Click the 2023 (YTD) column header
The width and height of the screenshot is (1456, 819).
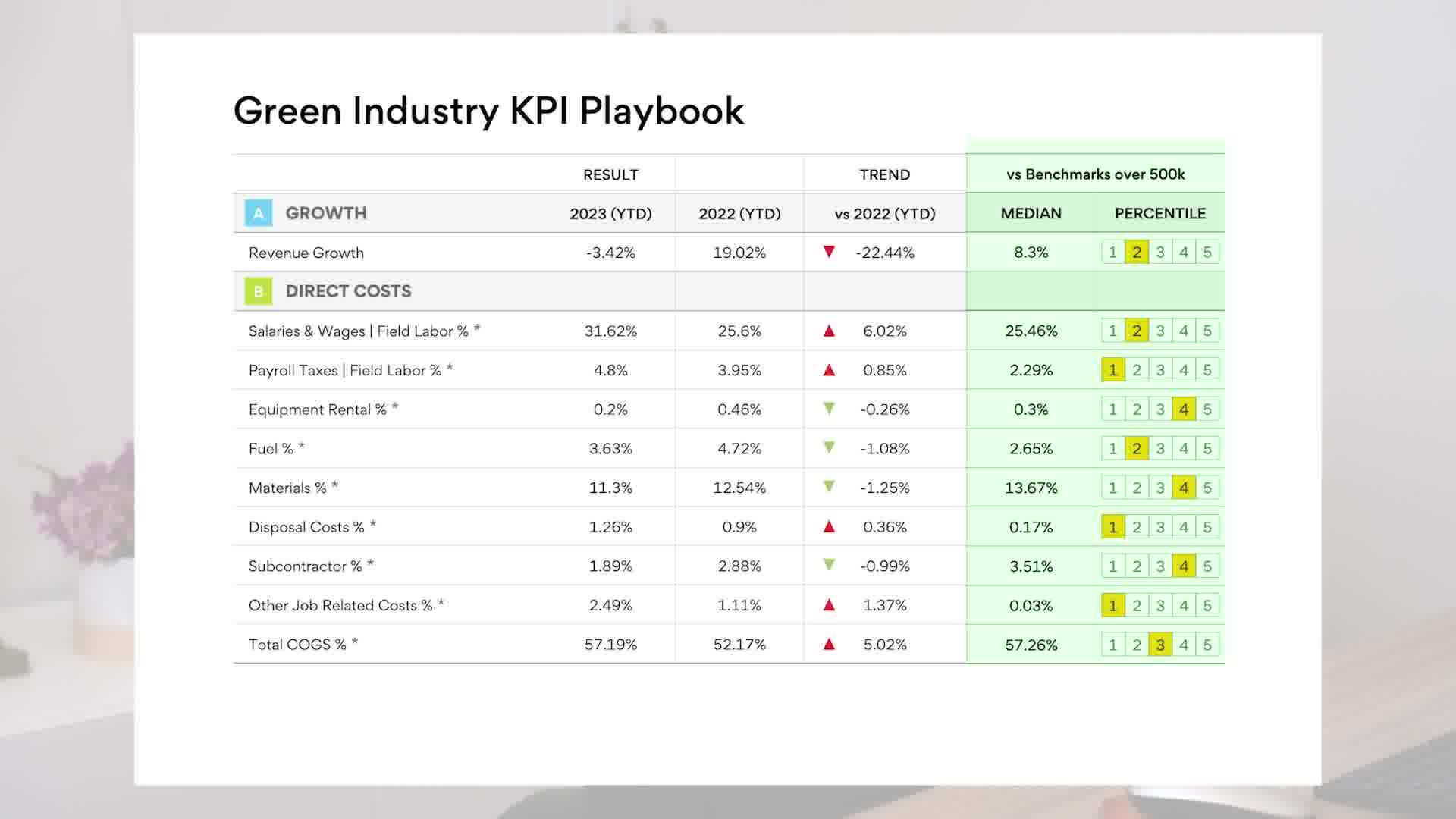click(610, 214)
